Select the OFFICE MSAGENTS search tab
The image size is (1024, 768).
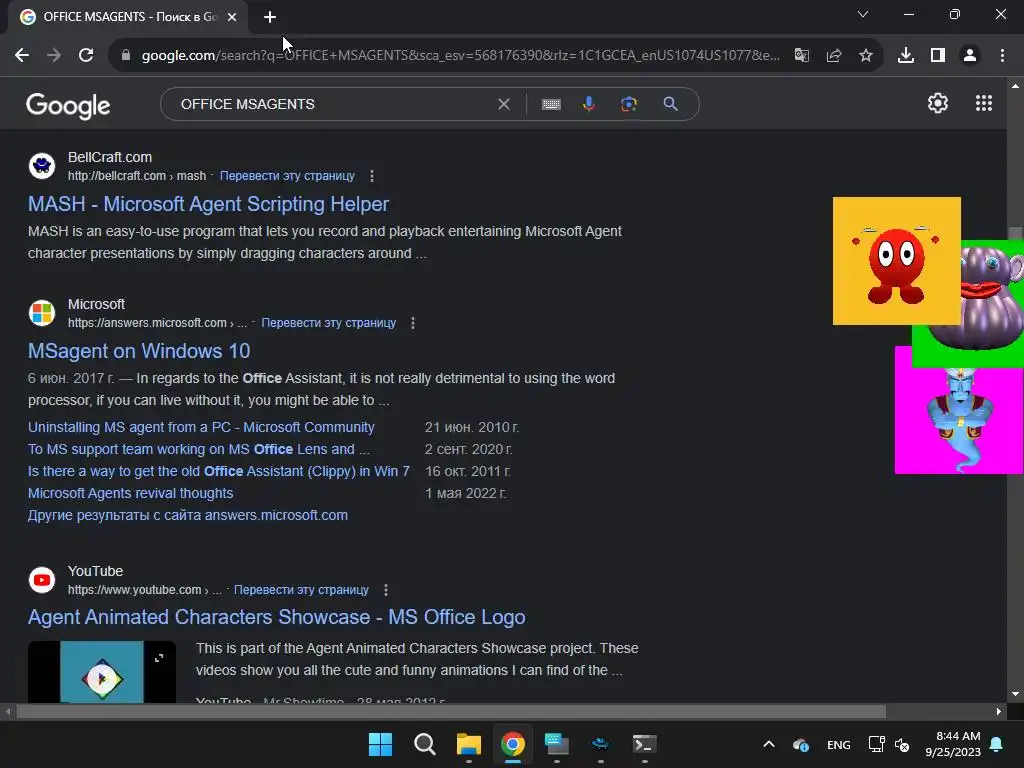pyautogui.click(x=127, y=17)
